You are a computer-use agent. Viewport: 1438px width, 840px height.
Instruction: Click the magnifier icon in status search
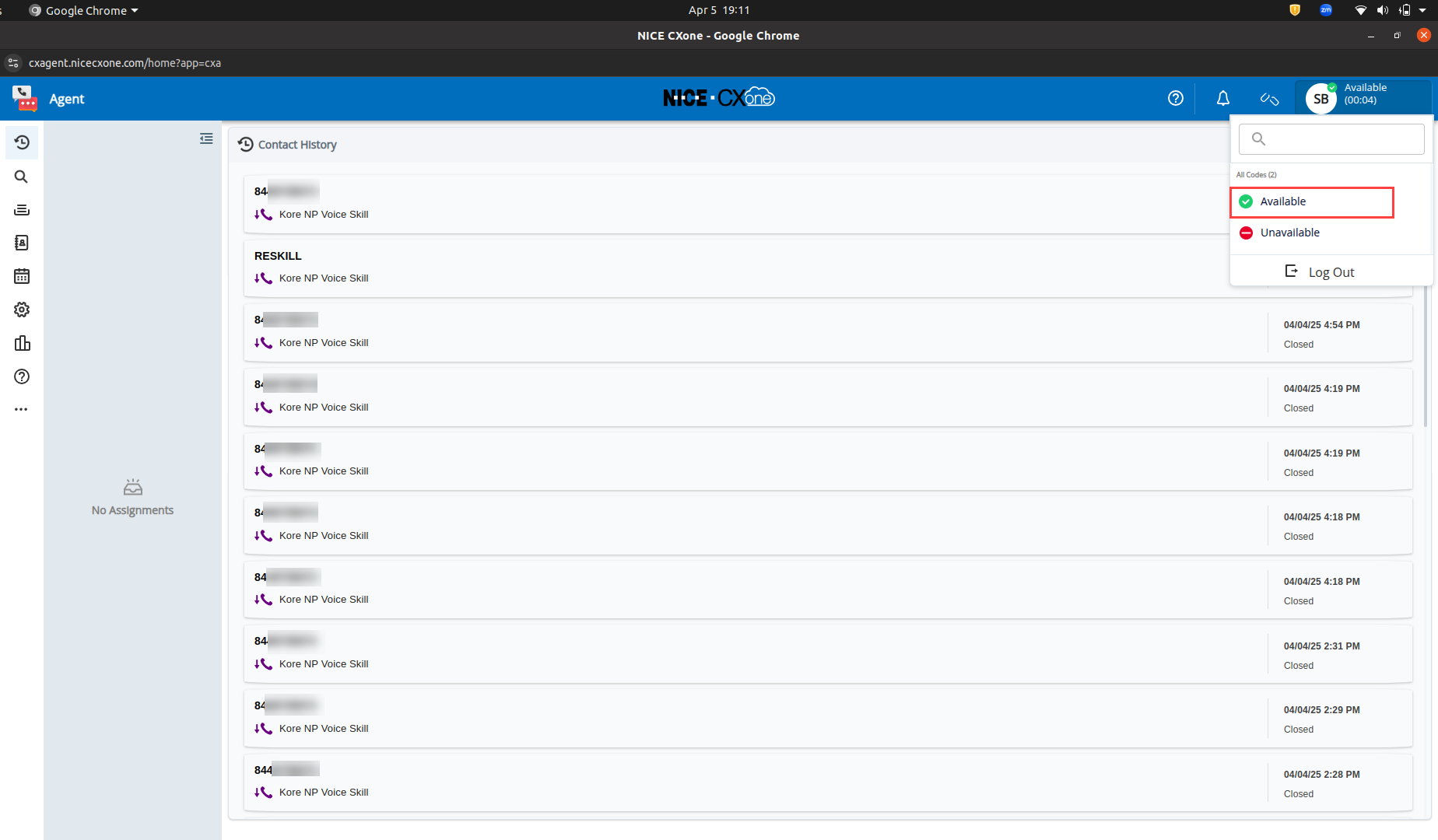tap(1258, 139)
